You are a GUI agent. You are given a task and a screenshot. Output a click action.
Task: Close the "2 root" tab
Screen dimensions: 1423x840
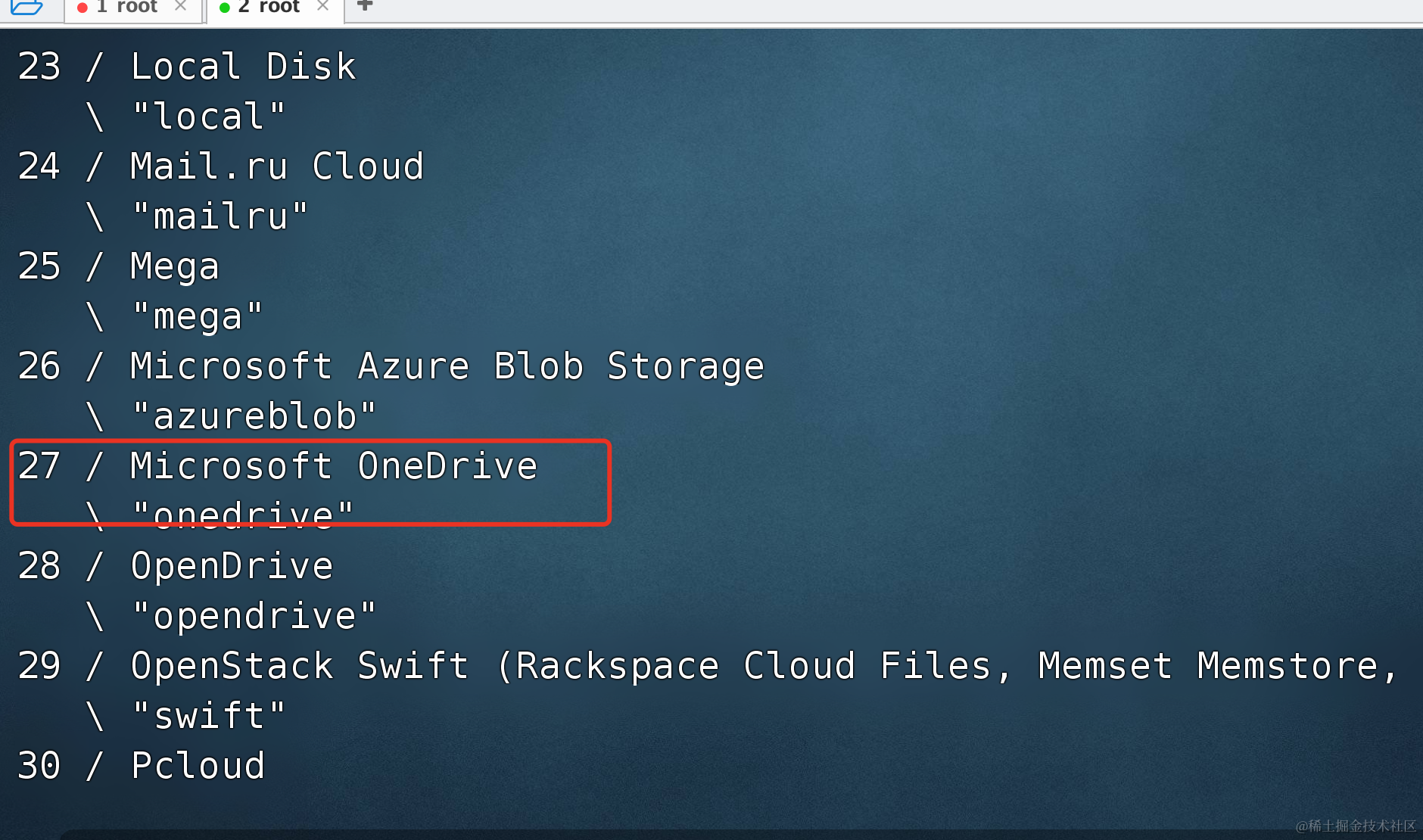tap(322, 6)
